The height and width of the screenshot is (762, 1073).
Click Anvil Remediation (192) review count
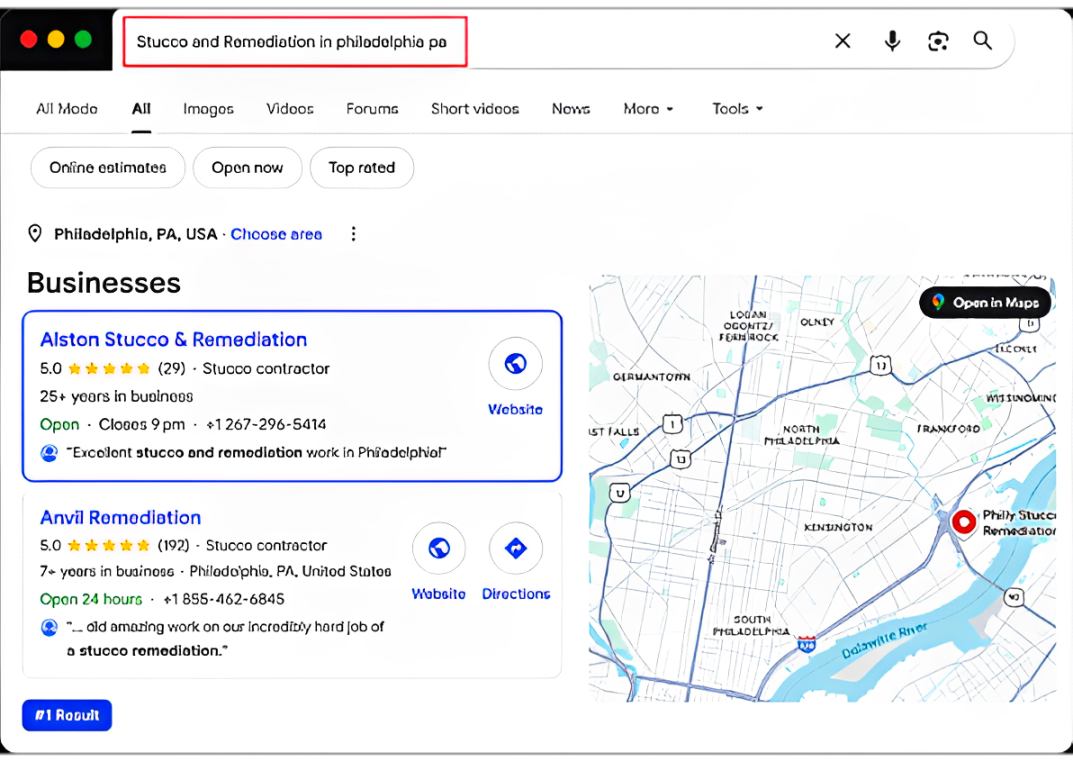[x=173, y=545]
